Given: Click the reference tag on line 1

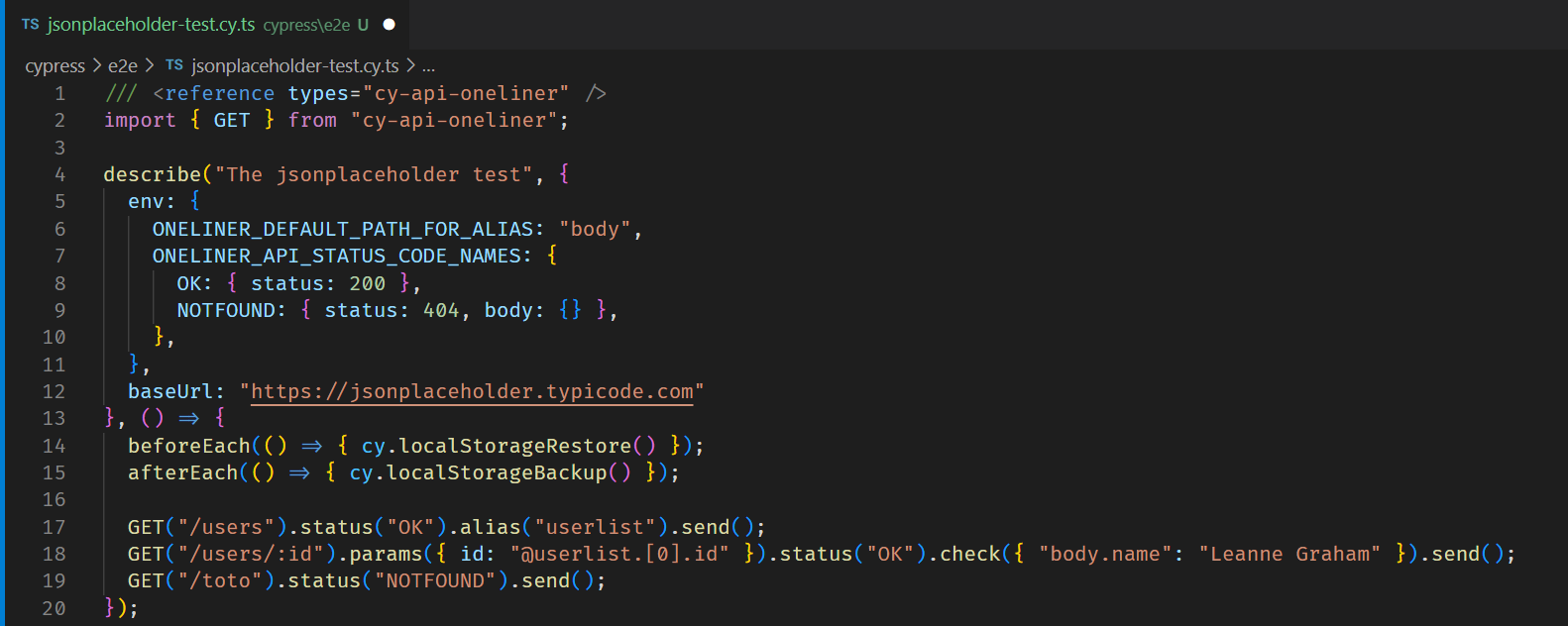Looking at the screenshot, I should coord(220,93).
